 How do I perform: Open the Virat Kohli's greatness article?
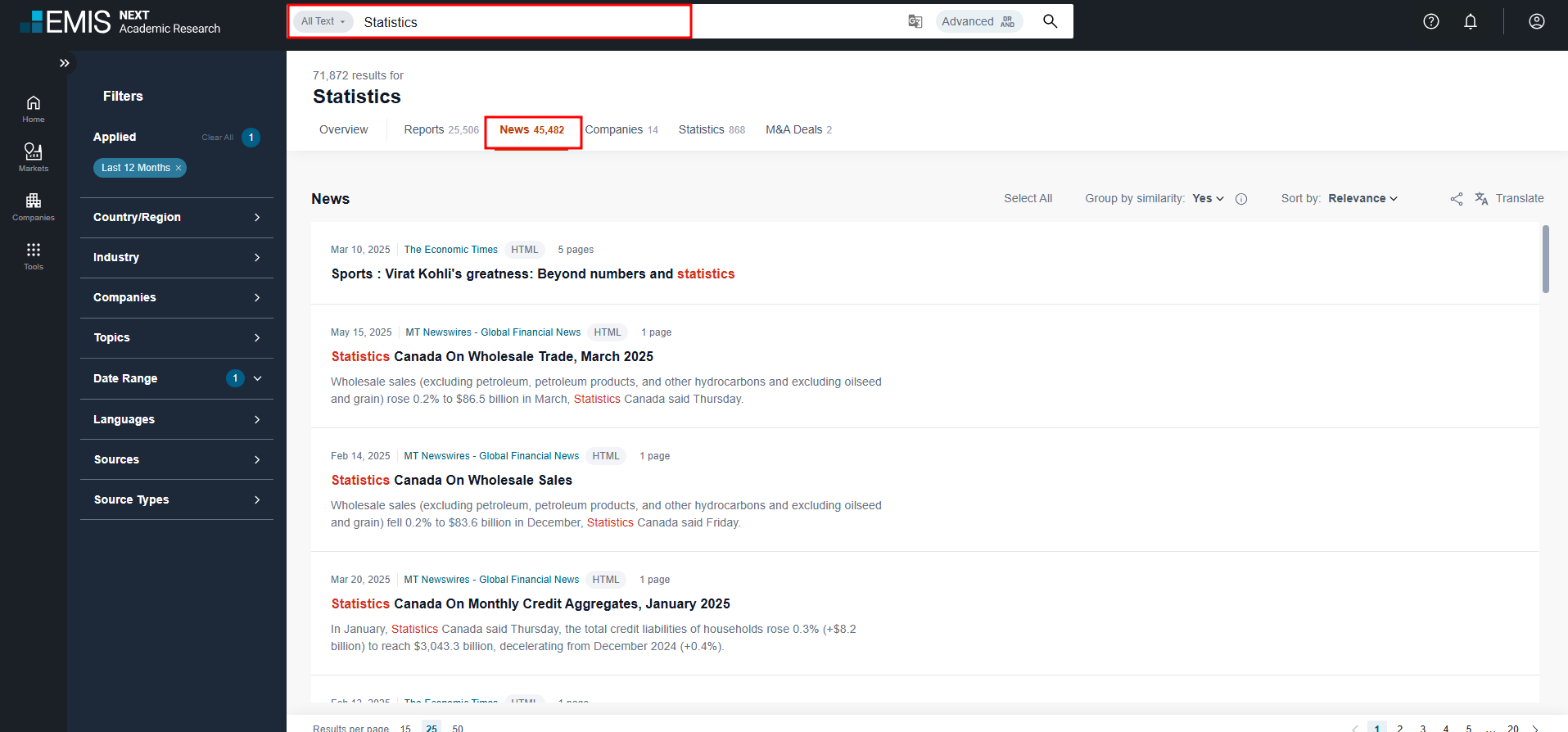pos(532,273)
